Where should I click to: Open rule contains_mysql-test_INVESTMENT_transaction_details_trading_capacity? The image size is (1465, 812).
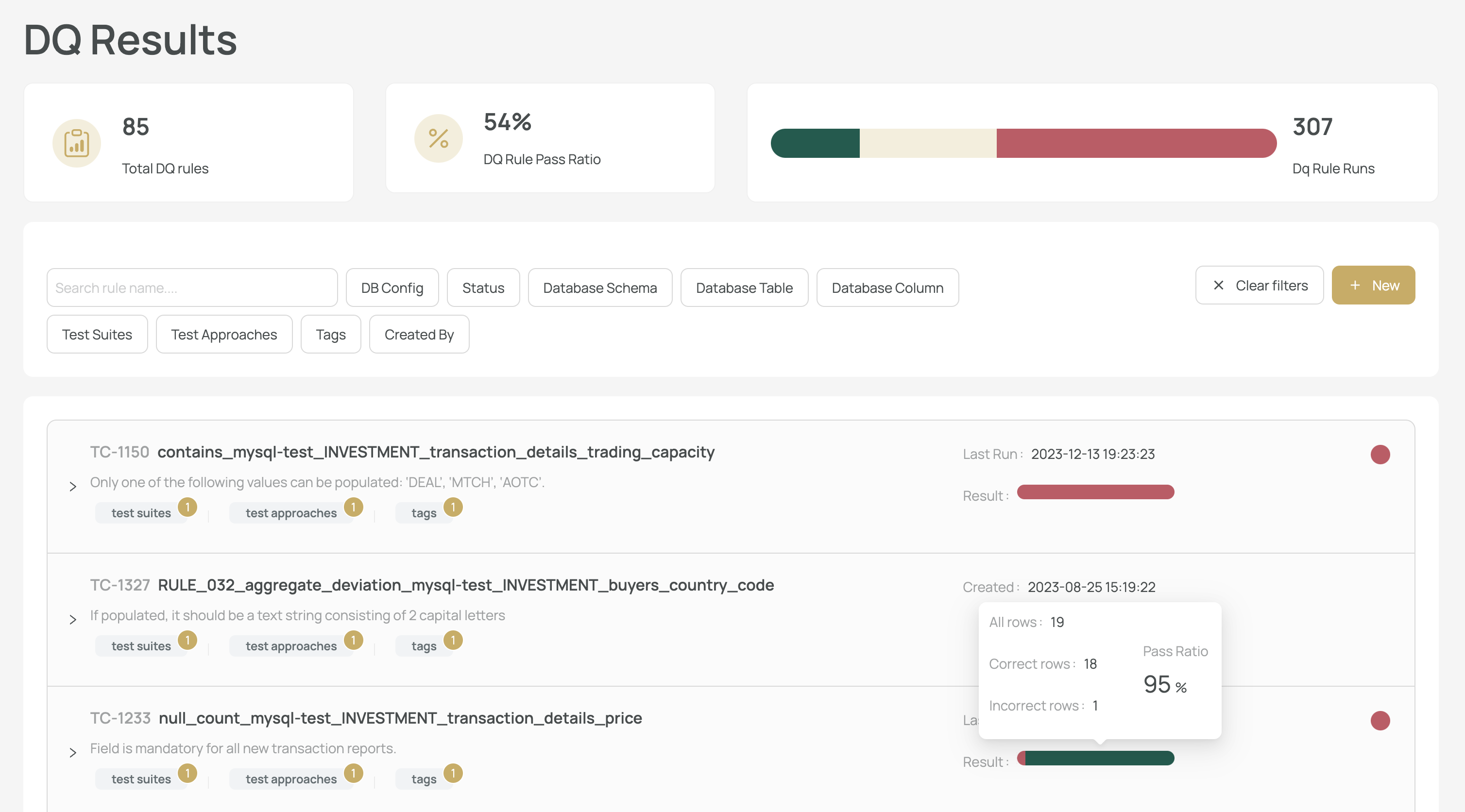coord(436,452)
